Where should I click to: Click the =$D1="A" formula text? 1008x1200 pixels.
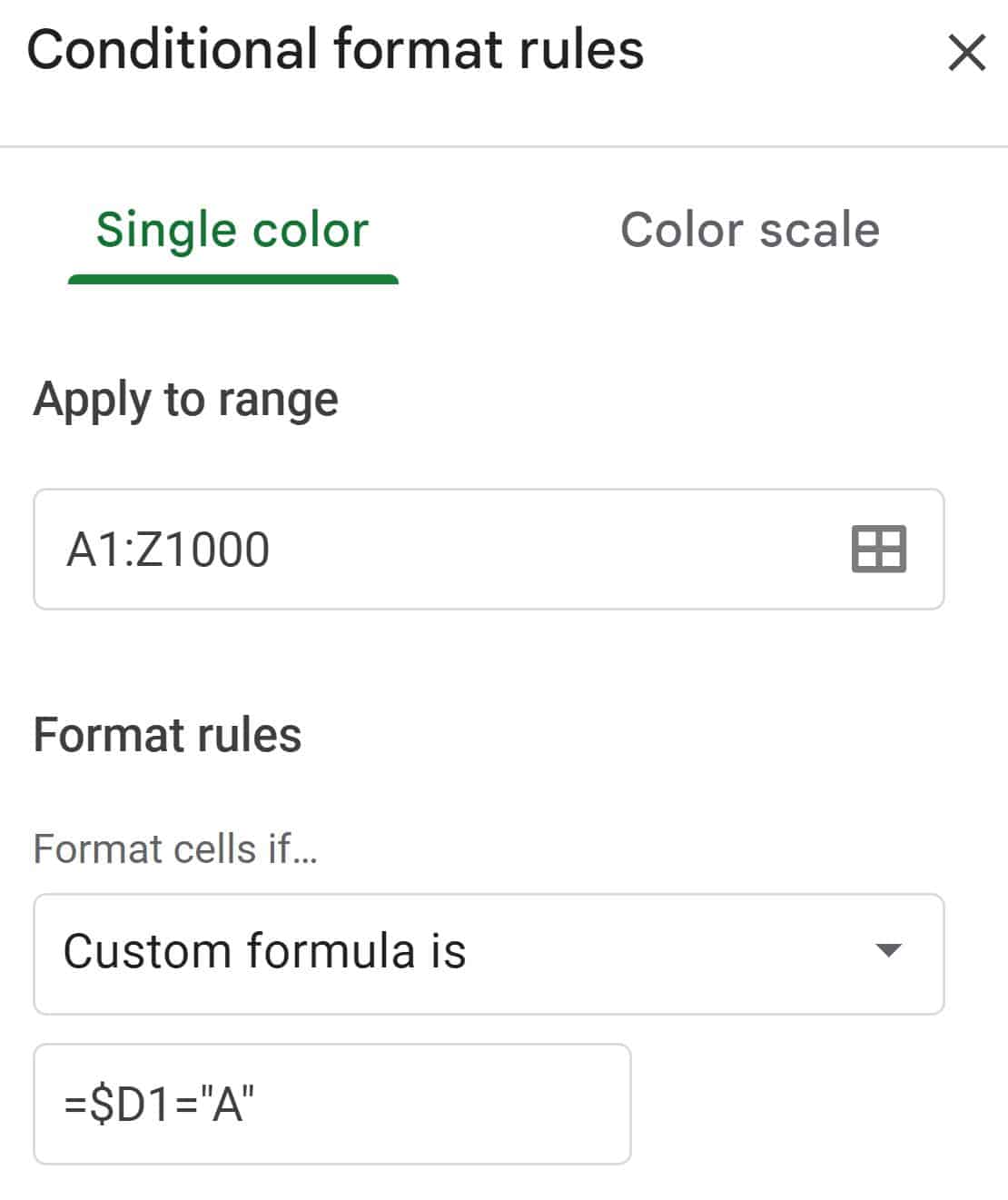(x=159, y=1105)
